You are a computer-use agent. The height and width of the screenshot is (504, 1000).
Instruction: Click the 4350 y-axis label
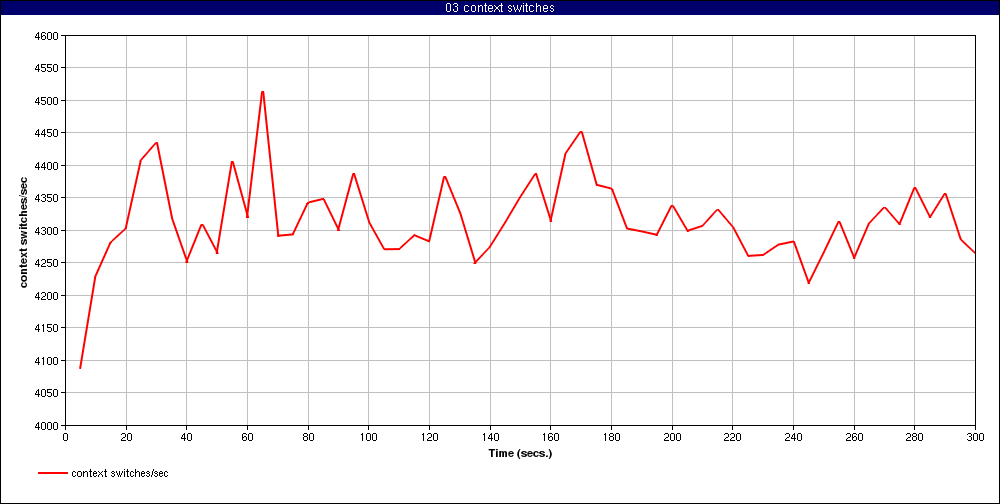click(x=48, y=198)
